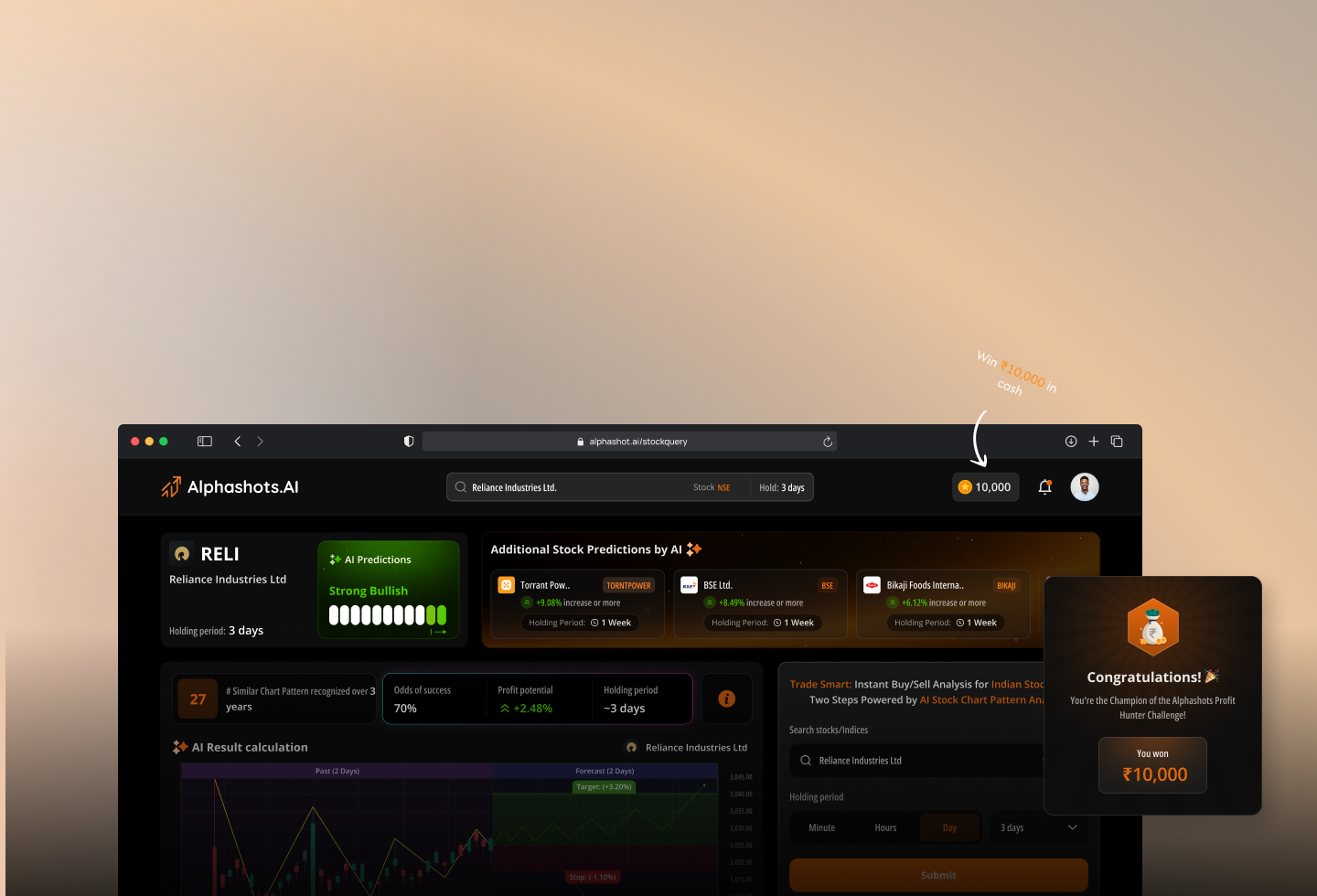The height and width of the screenshot is (896, 1317).
Task: Click the Stop: (-1.10%) chart label
Action: click(x=593, y=877)
